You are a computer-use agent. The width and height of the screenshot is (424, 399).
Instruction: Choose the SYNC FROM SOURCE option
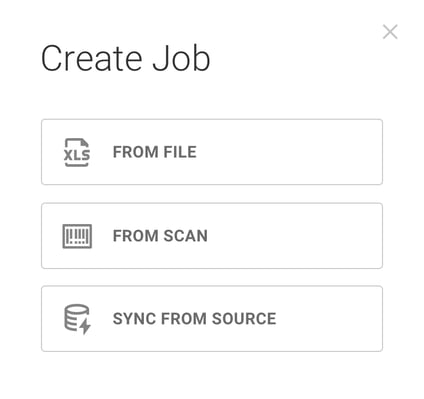click(212, 319)
